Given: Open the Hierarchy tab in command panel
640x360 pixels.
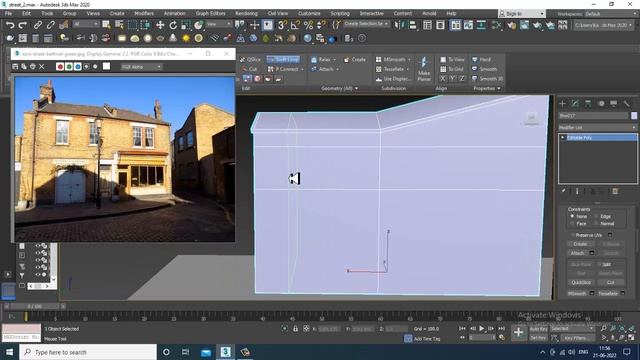Looking at the screenshot, I should [x=588, y=104].
